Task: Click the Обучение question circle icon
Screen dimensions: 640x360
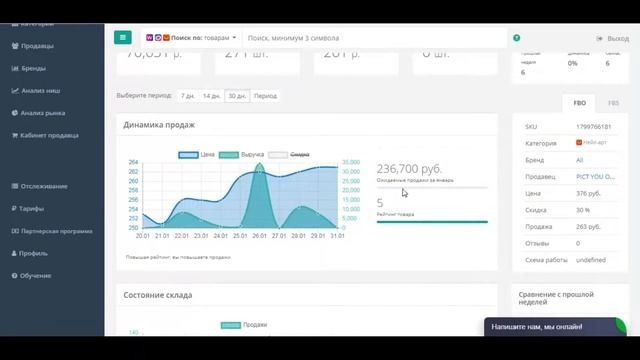Action: 14,276
